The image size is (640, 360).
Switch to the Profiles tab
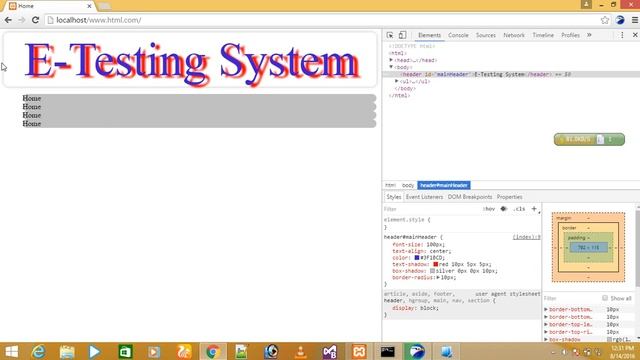570,35
